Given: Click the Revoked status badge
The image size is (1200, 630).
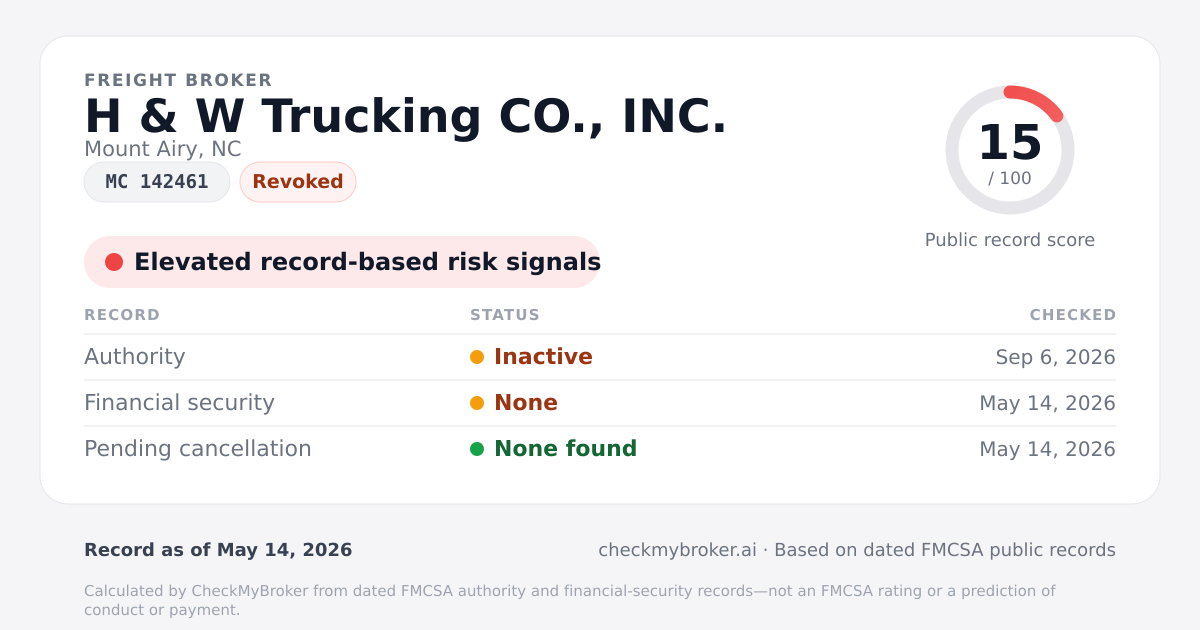Looking at the screenshot, I should 298,182.
